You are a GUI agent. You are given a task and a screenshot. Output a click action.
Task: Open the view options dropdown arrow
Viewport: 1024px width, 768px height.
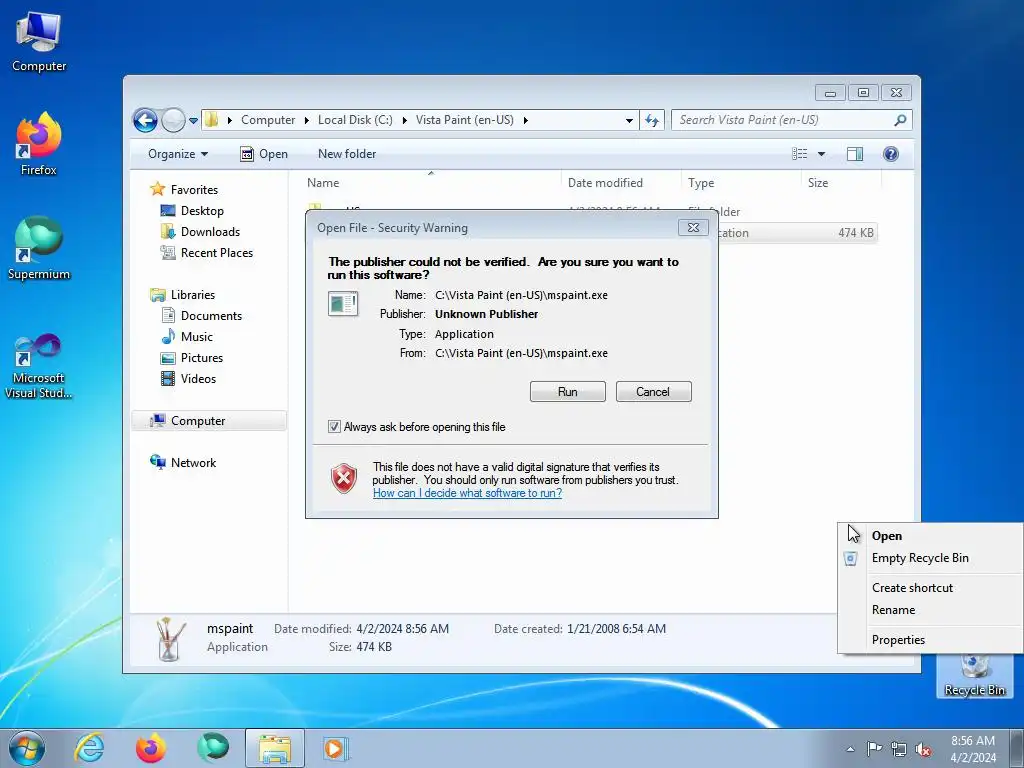coord(822,154)
